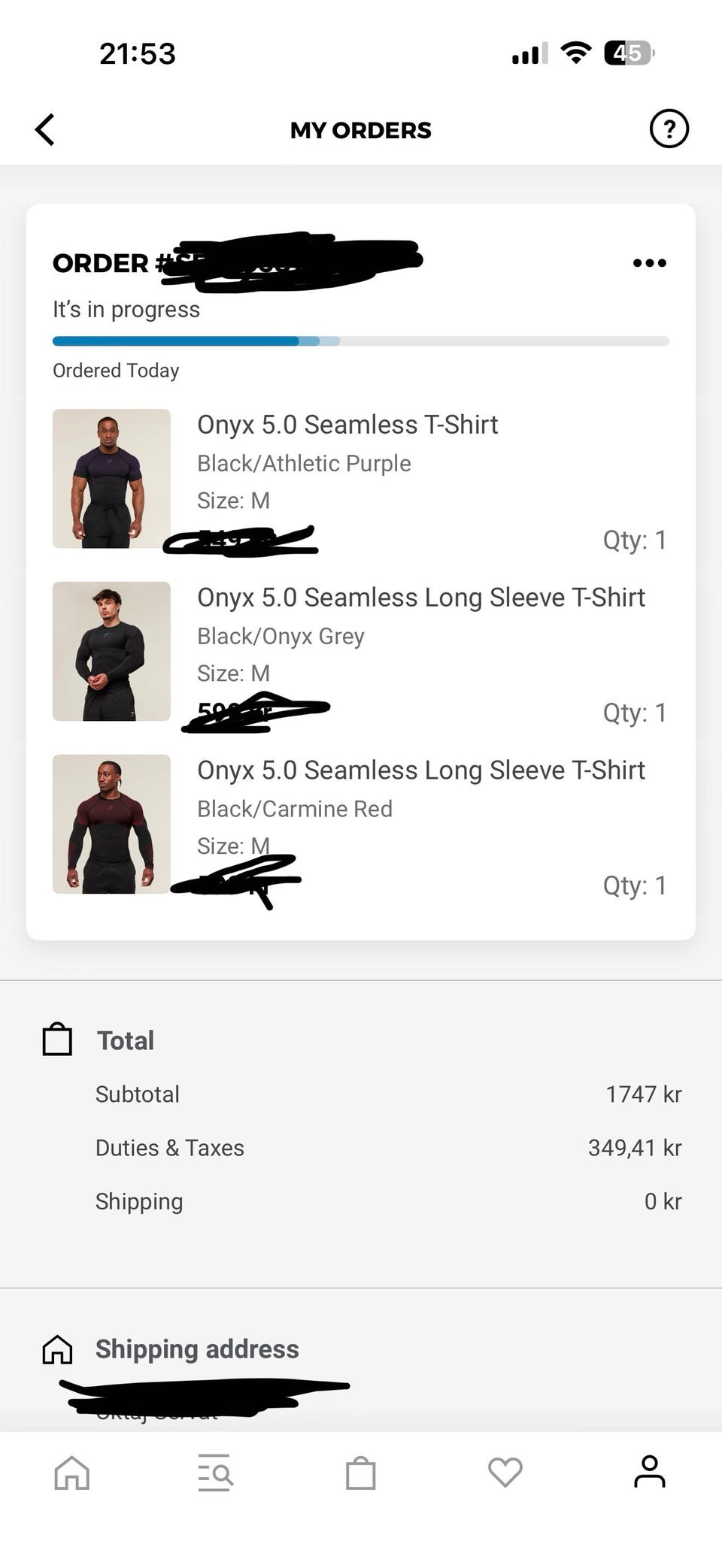This screenshot has height=1568, width=722.
Task: Open the Black/Athletic Purple T-Shirt thumbnail
Action: (111, 478)
